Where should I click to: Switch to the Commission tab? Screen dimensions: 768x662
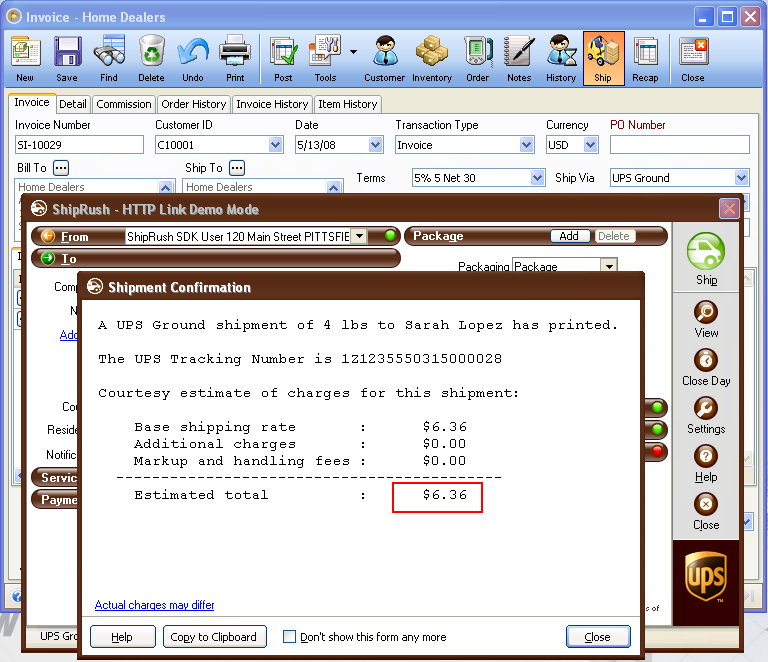point(123,104)
